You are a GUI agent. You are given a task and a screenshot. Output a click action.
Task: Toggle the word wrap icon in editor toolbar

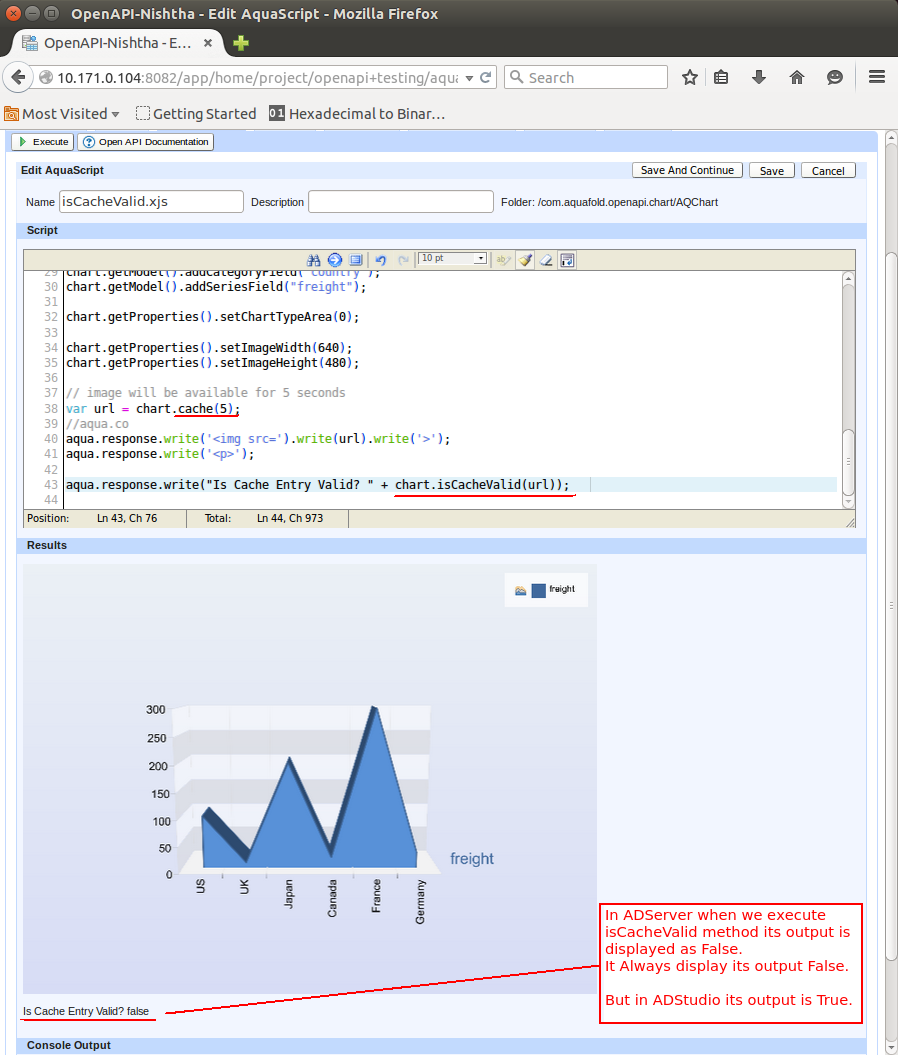pyautogui.click(x=567, y=260)
